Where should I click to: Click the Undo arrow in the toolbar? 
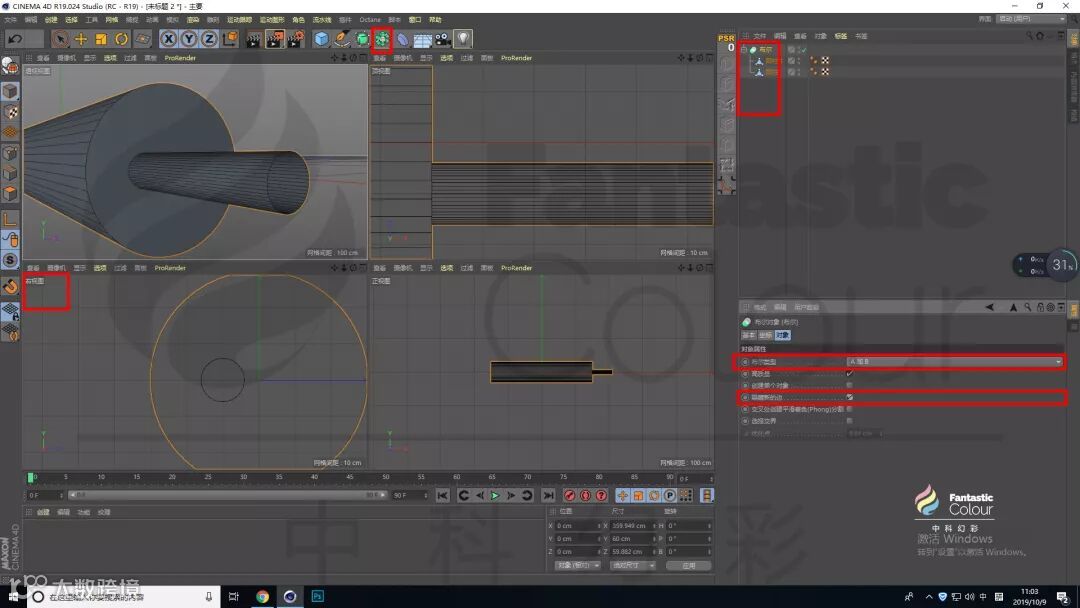click(x=15, y=39)
